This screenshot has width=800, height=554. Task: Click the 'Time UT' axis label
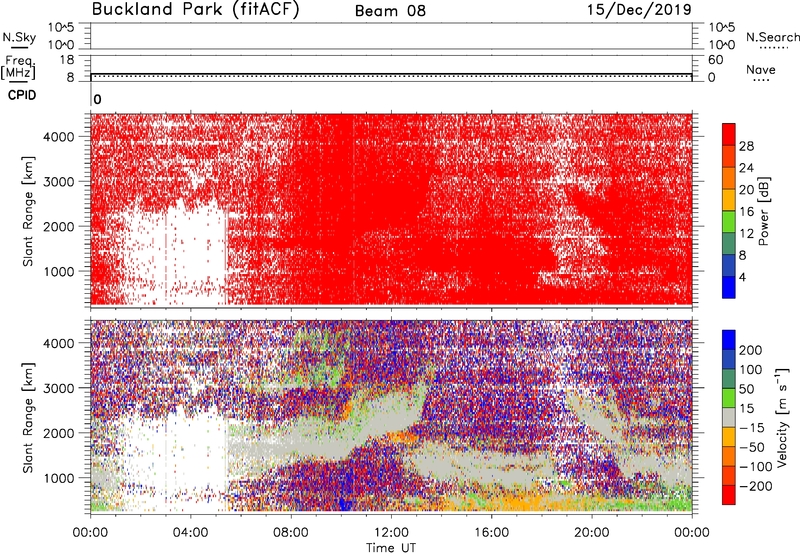[x=391, y=548]
